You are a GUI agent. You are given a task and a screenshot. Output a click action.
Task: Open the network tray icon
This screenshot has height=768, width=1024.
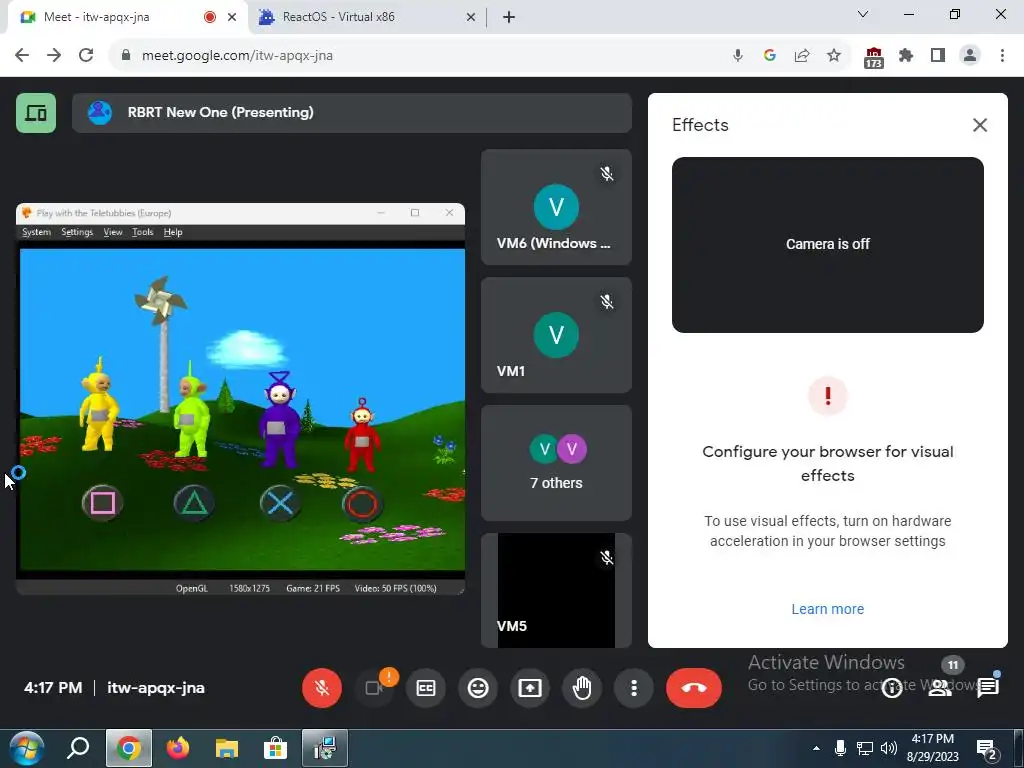[x=865, y=748]
